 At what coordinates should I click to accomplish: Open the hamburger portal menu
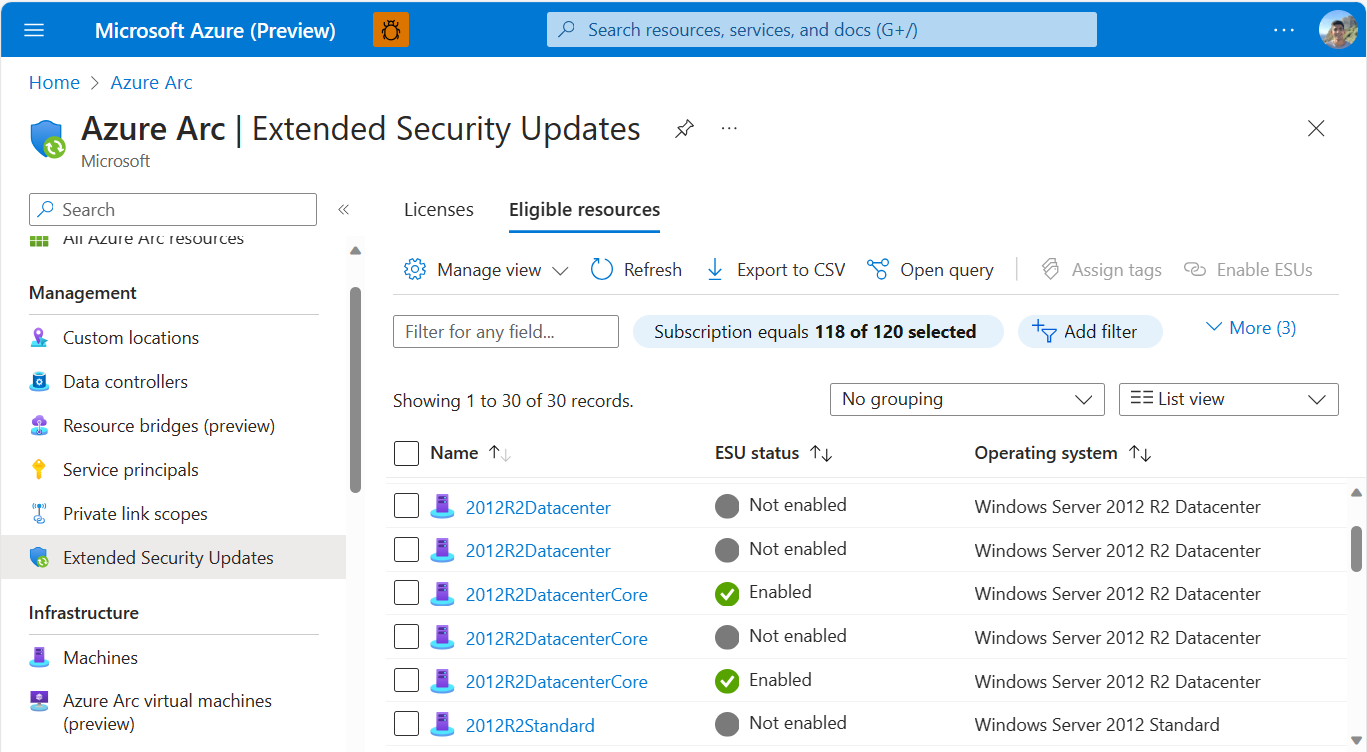(x=34, y=30)
